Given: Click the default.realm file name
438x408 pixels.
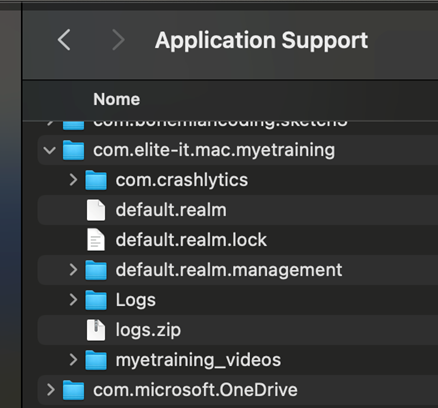Looking at the screenshot, I should tap(171, 210).
